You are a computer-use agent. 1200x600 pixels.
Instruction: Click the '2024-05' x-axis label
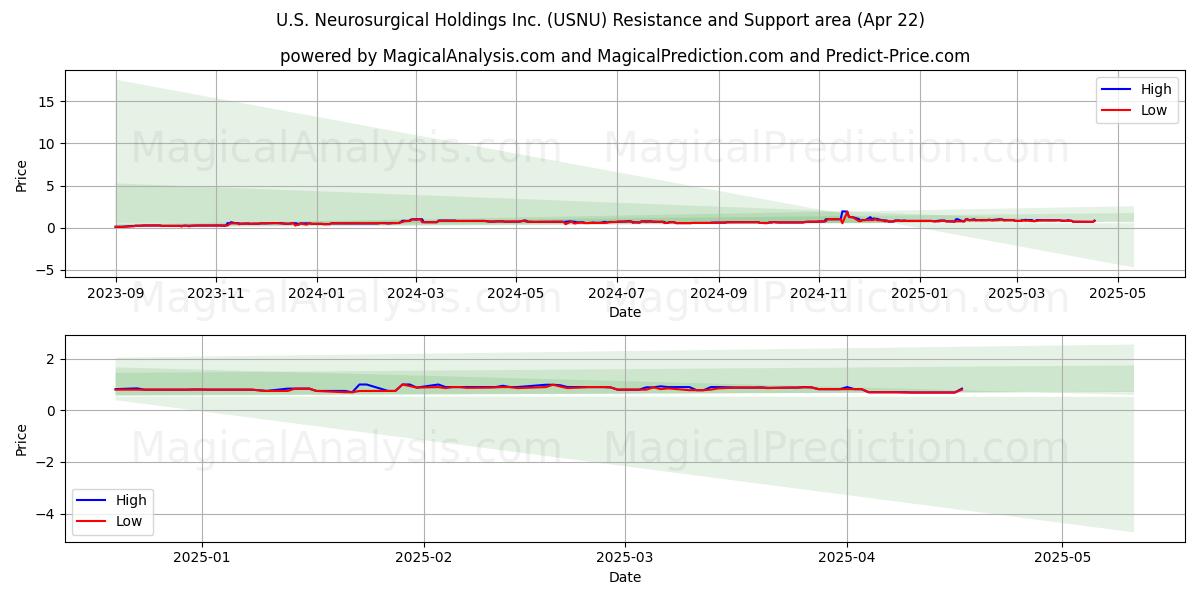pyautogui.click(x=516, y=293)
